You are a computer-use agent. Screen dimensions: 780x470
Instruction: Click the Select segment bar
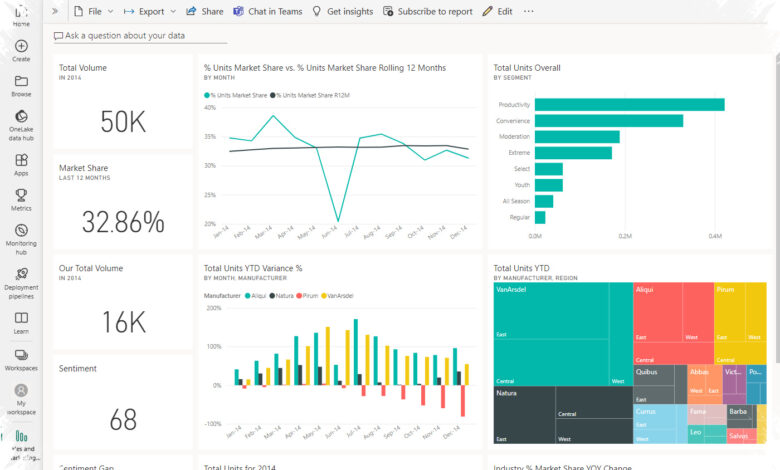click(x=549, y=169)
